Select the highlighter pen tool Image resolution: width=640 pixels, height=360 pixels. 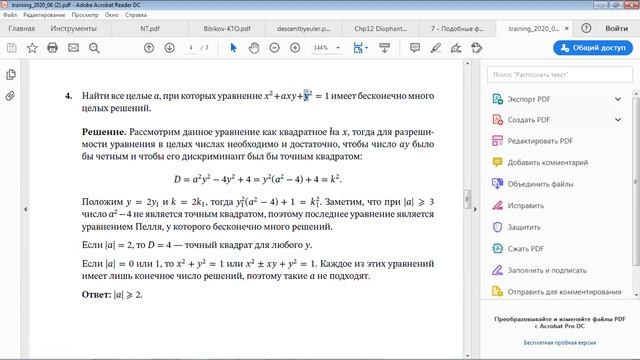pyautogui.click(x=436, y=48)
